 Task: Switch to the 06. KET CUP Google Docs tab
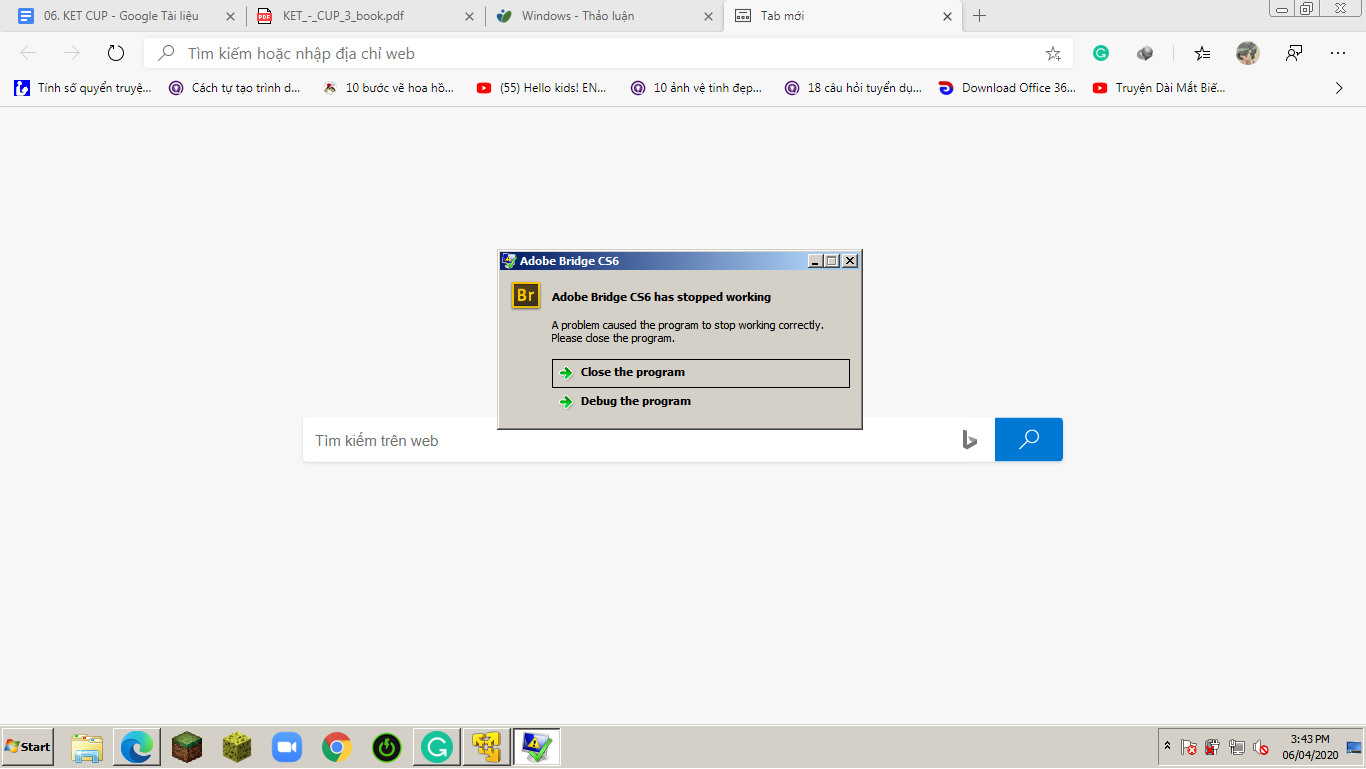tap(122, 16)
